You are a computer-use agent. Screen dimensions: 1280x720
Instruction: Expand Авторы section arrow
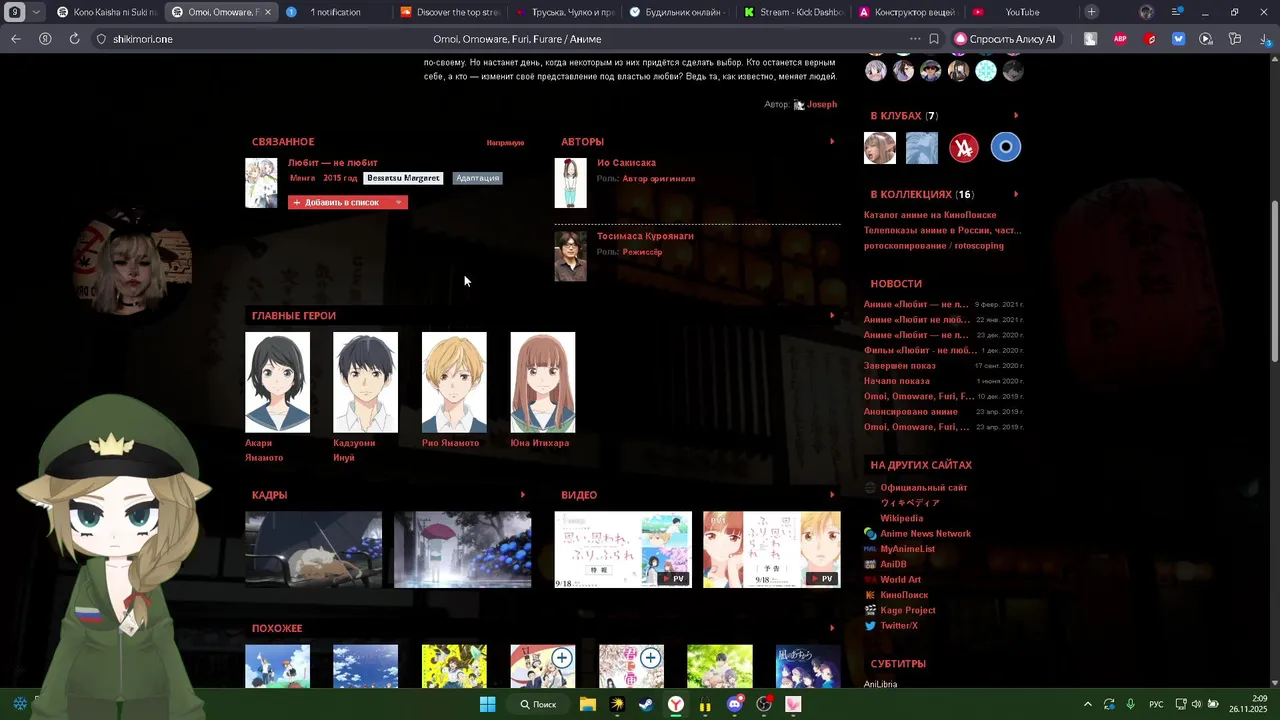[x=832, y=141]
